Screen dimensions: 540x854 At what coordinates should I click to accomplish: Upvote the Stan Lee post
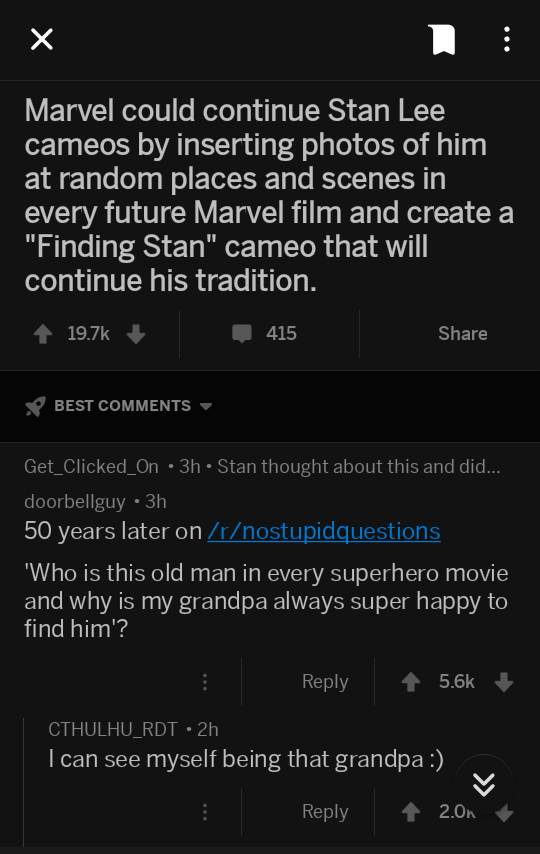tap(43, 333)
